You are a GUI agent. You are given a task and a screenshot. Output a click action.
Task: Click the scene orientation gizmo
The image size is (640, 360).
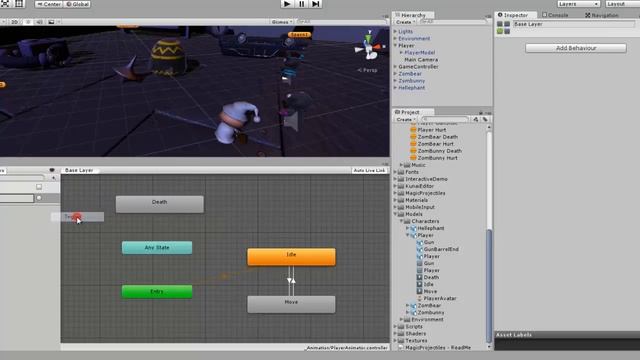[x=369, y=46]
